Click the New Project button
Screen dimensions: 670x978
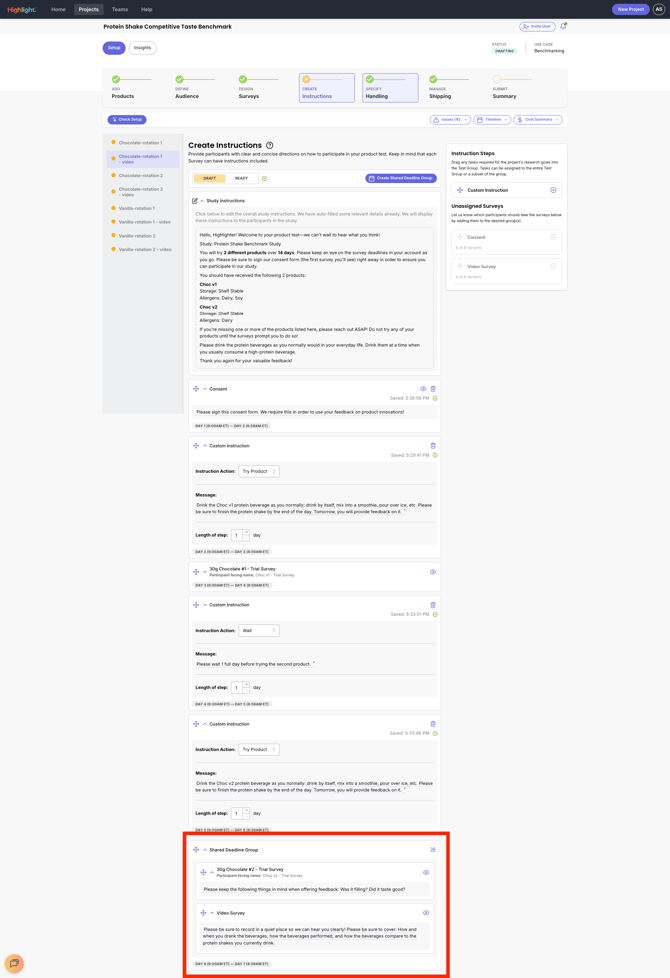(x=630, y=9)
